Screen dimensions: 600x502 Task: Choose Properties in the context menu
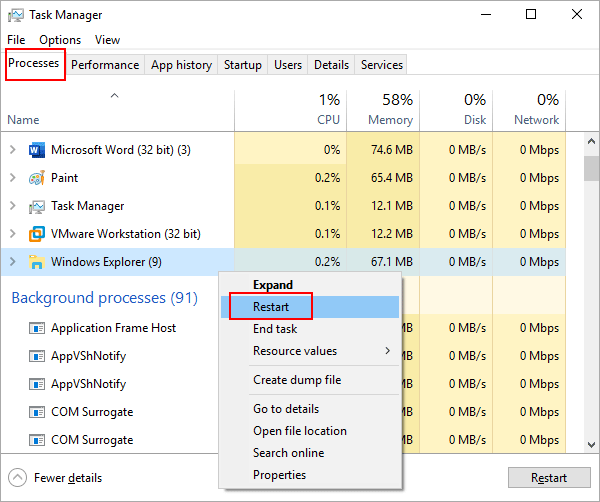point(310,475)
